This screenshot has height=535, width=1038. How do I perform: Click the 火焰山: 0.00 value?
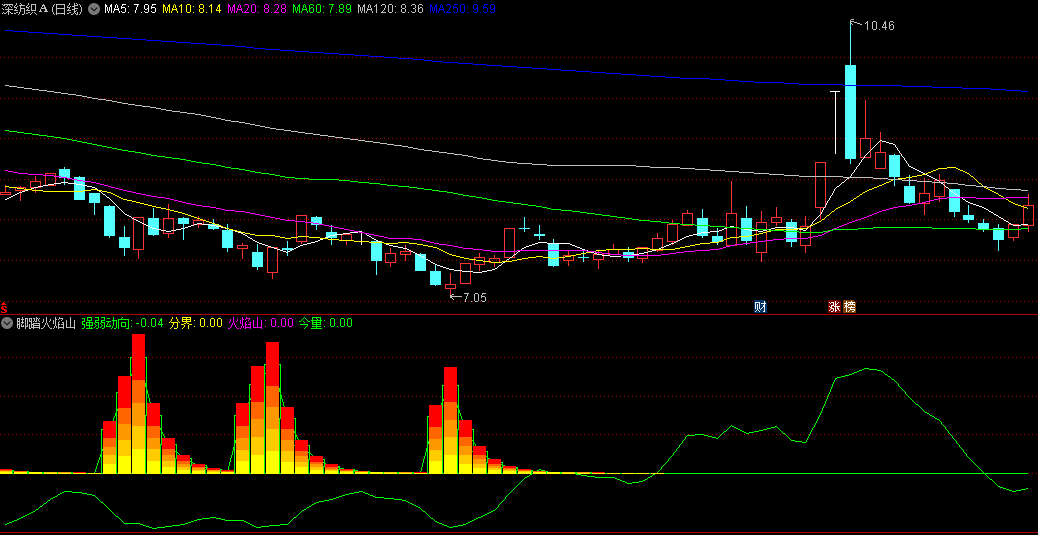point(261,323)
